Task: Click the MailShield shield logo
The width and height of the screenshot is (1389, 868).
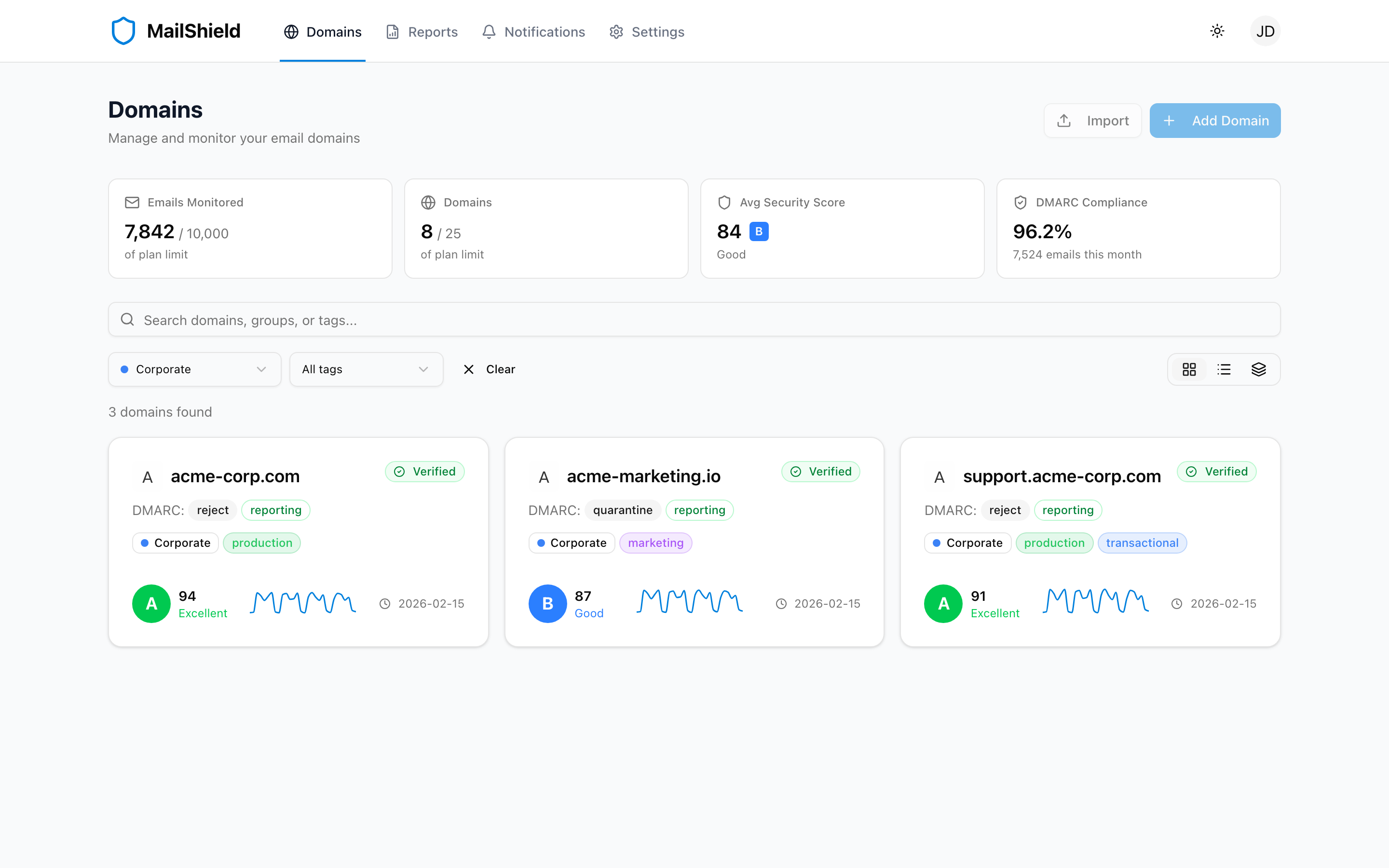Action: (x=123, y=31)
